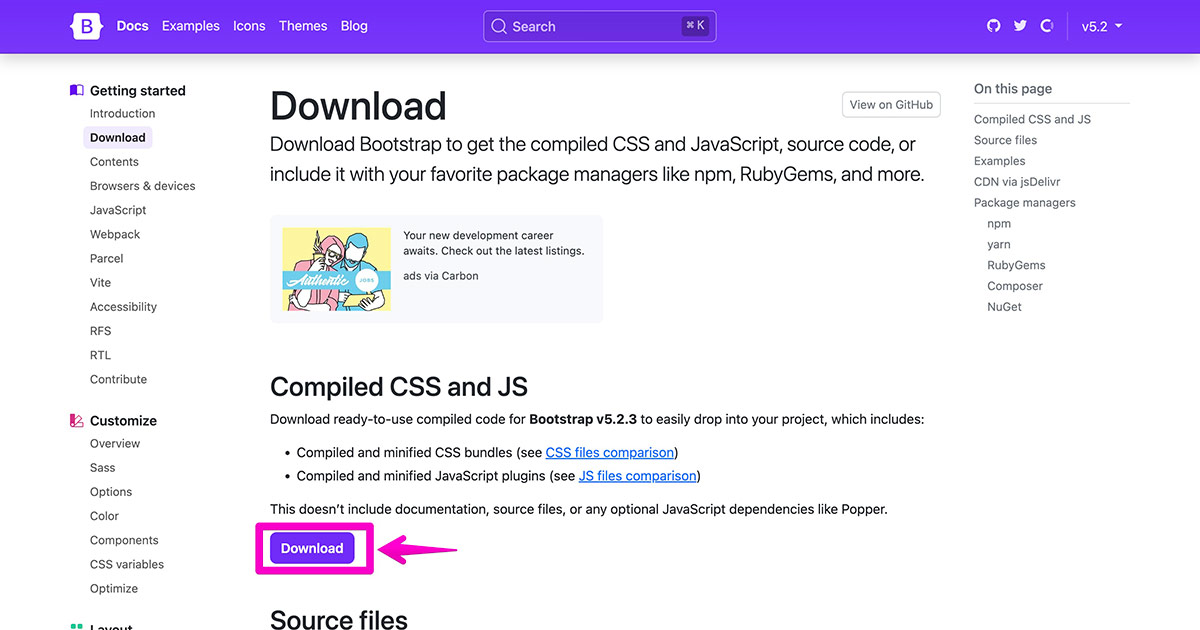Open Components sidebar page
The image size is (1200, 630).
(124, 540)
